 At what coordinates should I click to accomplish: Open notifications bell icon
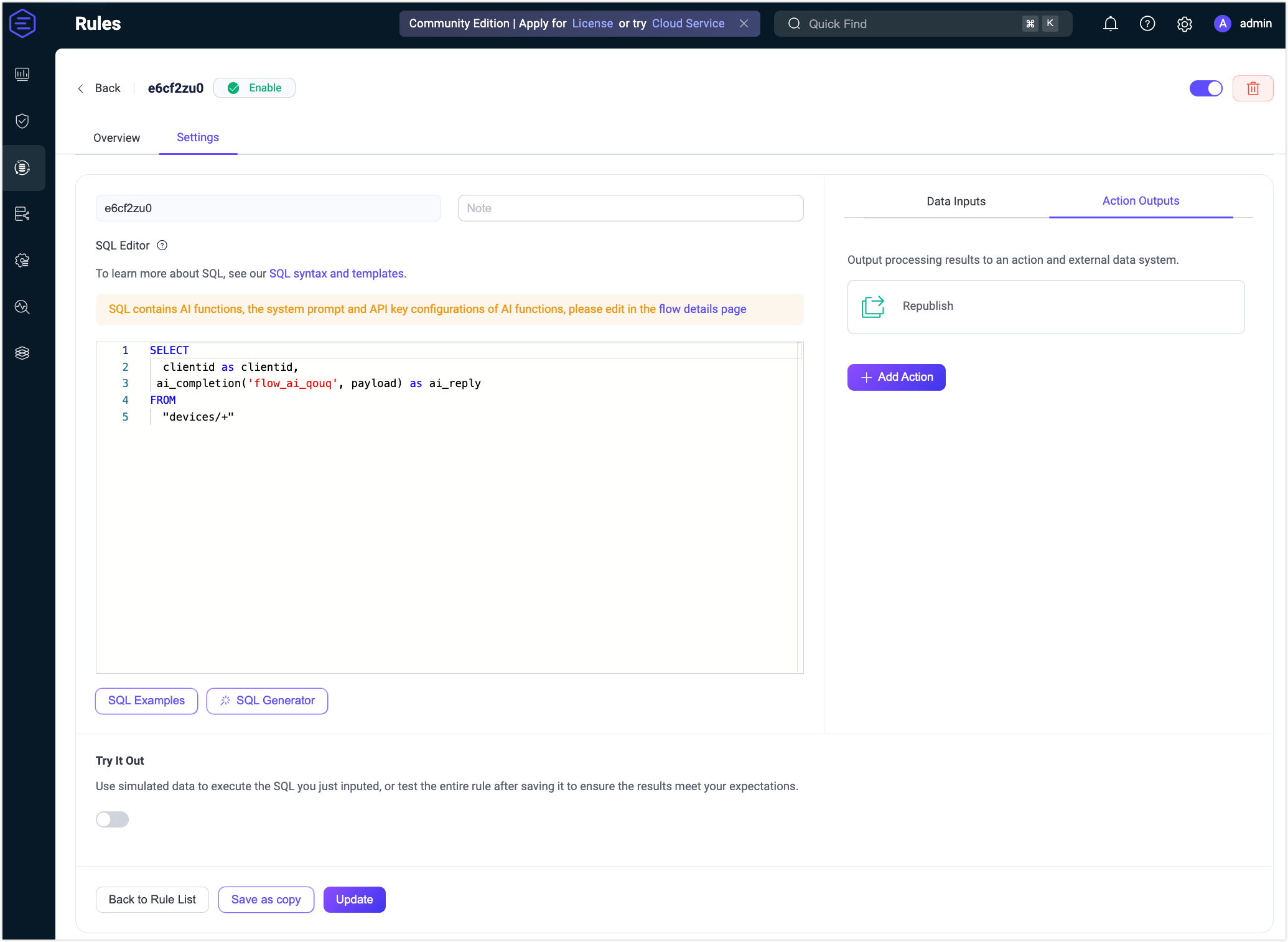click(x=1110, y=24)
